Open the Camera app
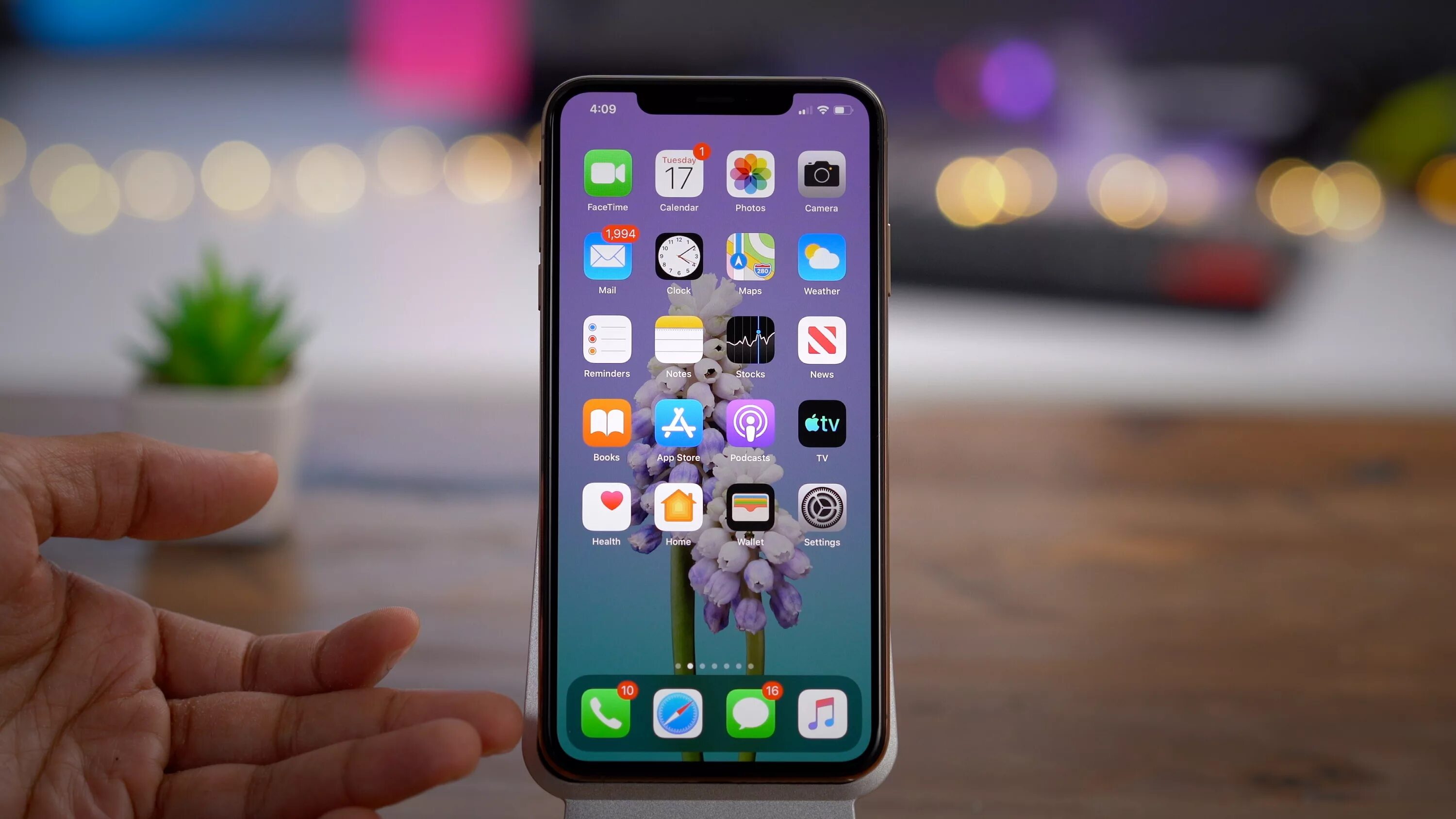The width and height of the screenshot is (1456, 819). pos(821,175)
